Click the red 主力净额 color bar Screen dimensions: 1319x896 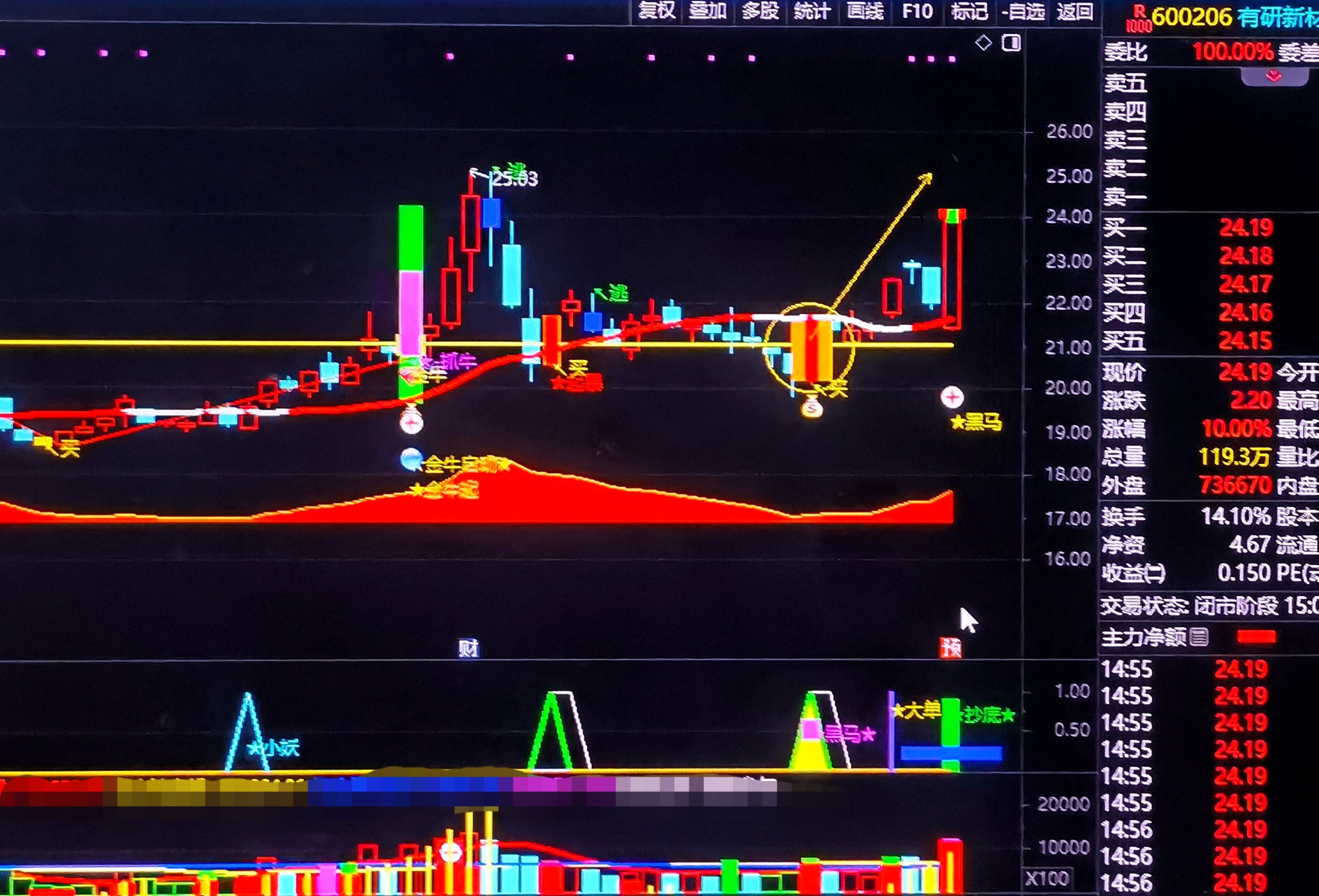1256,637
